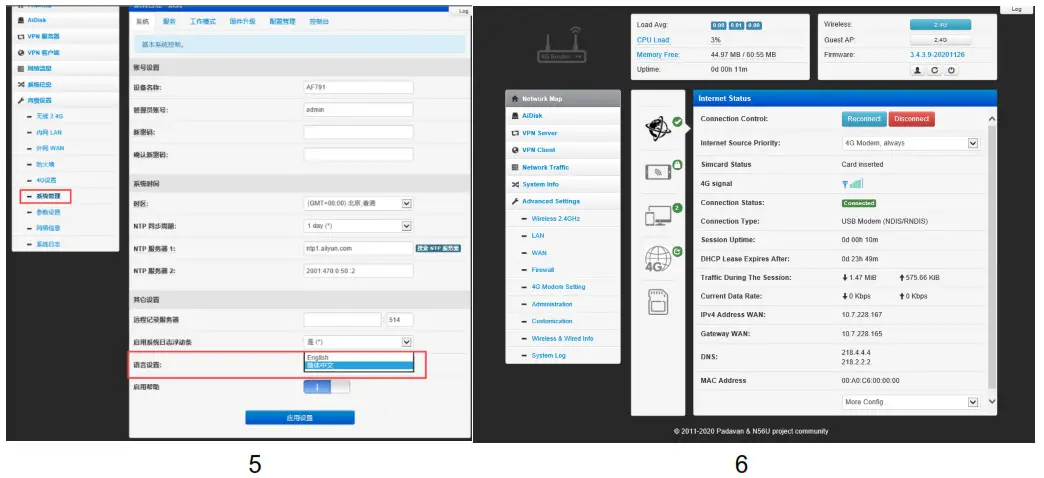
Task: Open 4G设置 in the Chinese sidebar
Action: (x=46, y=180)
